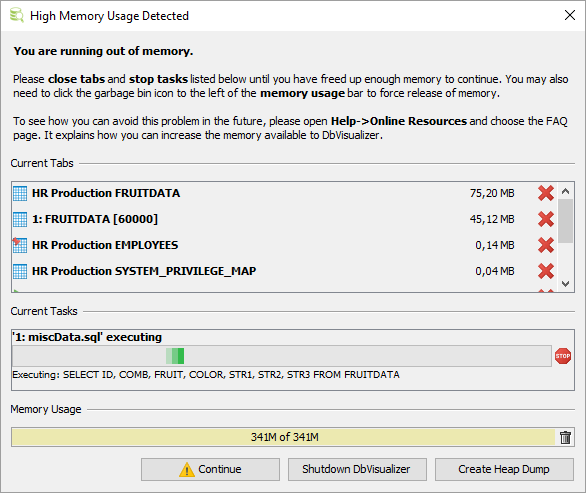The image size is (586, 493).
Task: Click the Current Tabs scrollbar thumb
Action: pyautogui.click(x=565, y=221)
